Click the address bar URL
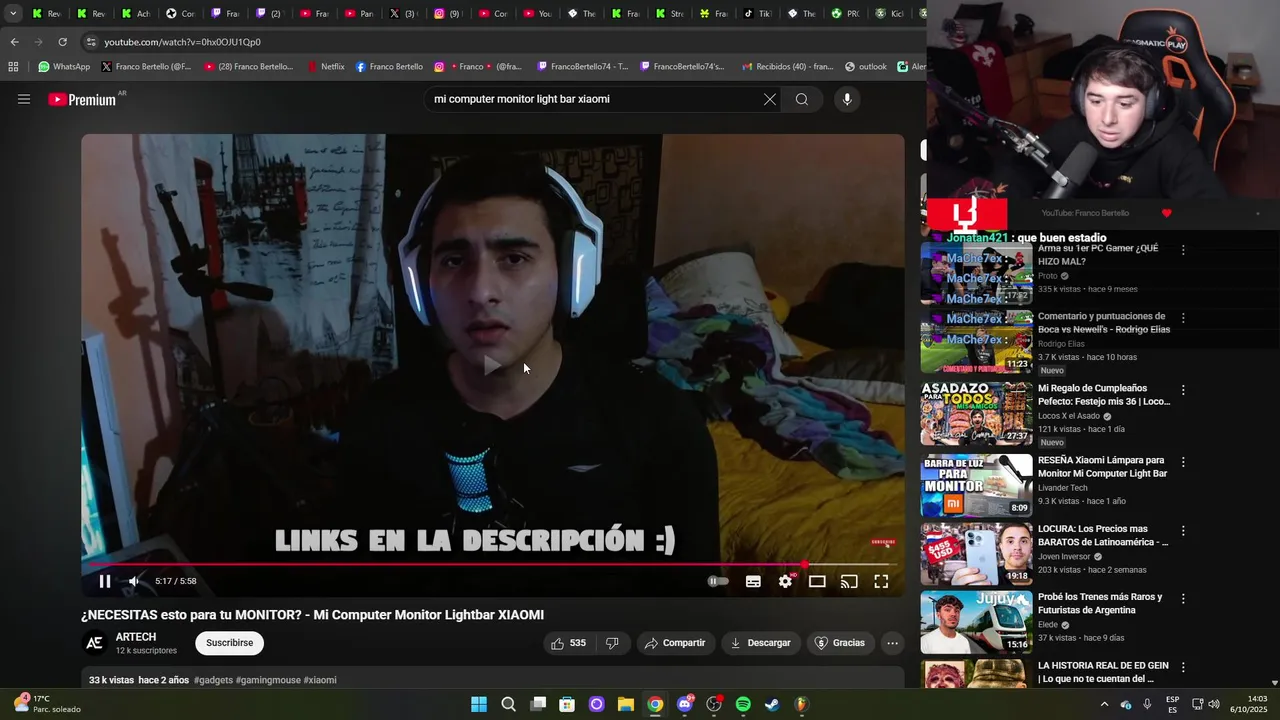 pos(182,42)
